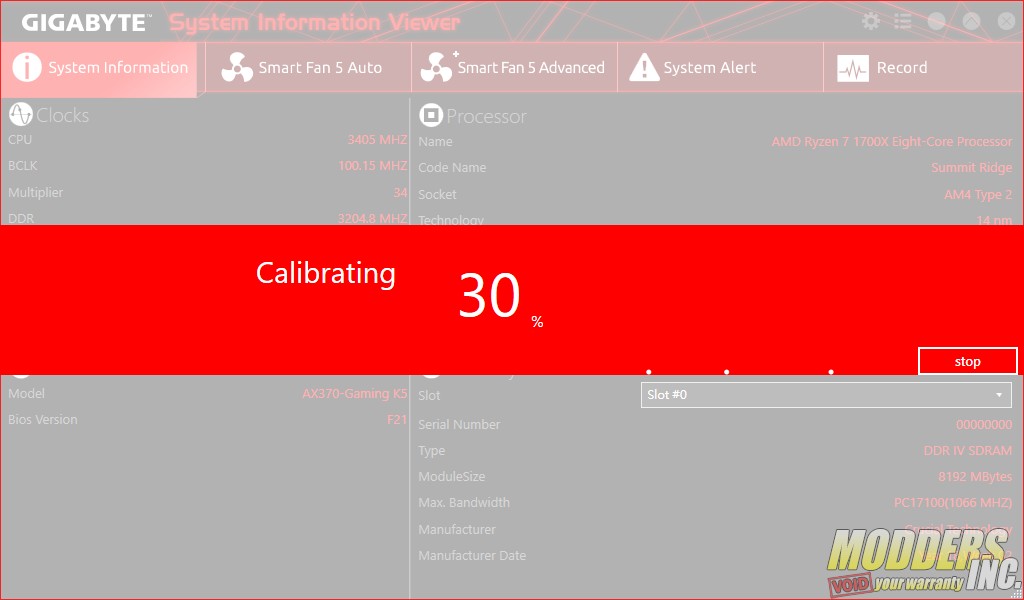Open the Record tab
This screenshot has width=1024, height=600.
[923, 68]
